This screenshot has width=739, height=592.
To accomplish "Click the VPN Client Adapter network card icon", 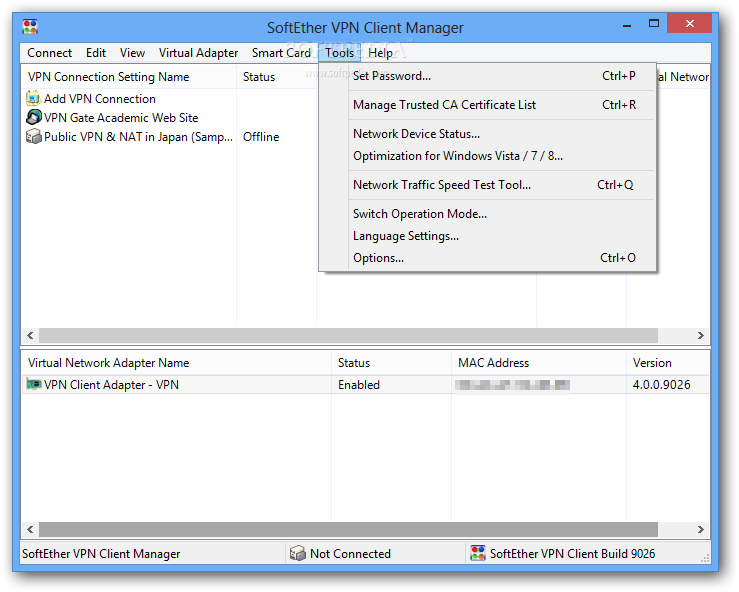I will [33, 384].
